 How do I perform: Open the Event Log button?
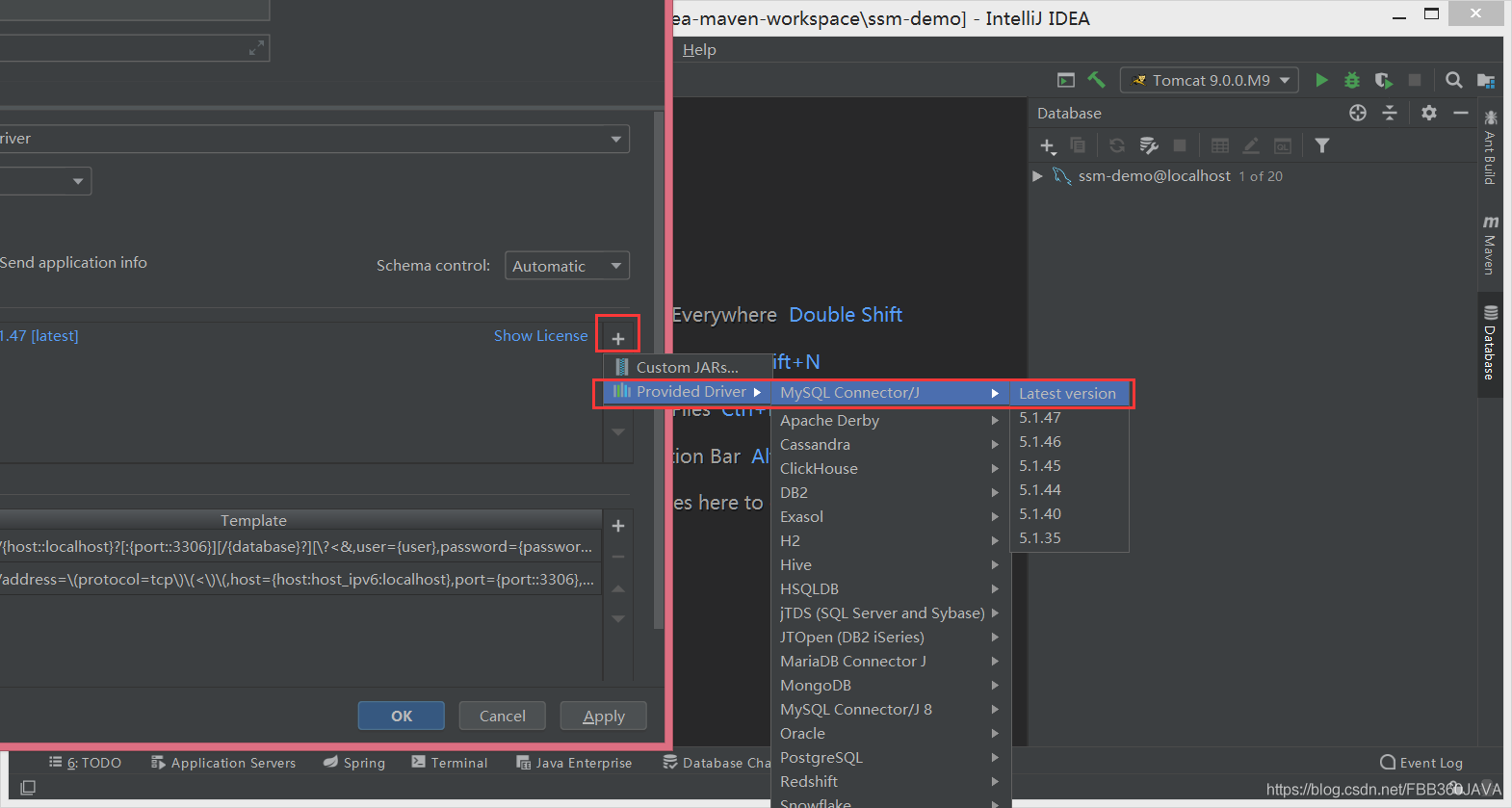click(x=1421, y=763)
